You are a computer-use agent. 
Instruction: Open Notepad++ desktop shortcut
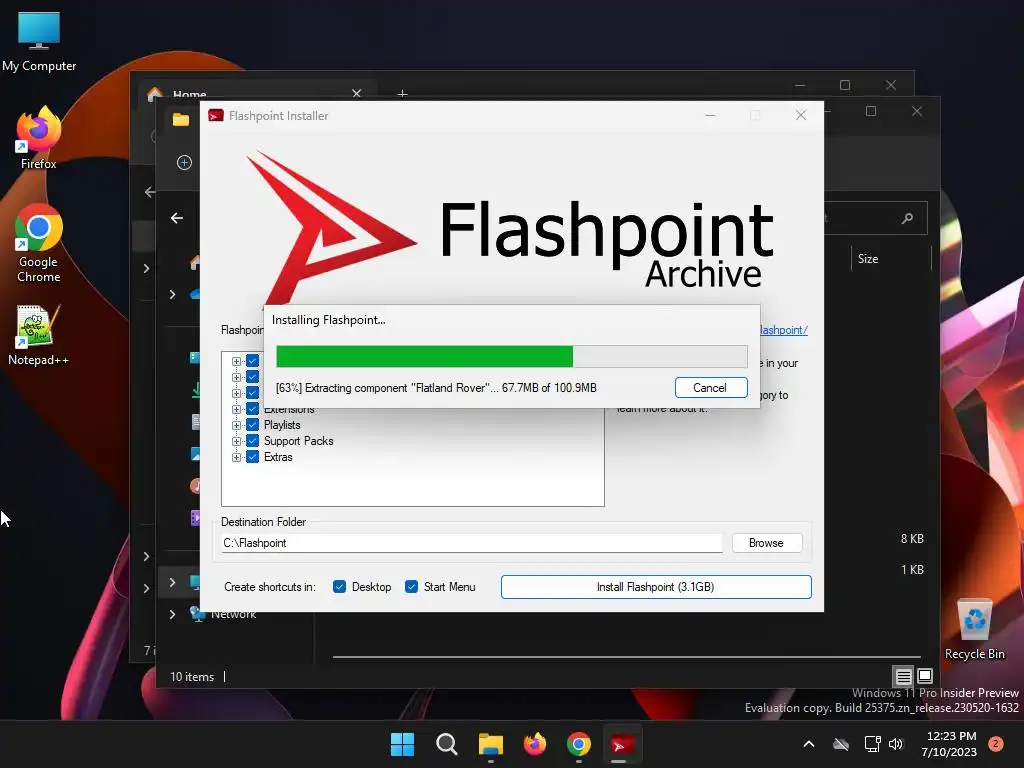tap(39, 335)
